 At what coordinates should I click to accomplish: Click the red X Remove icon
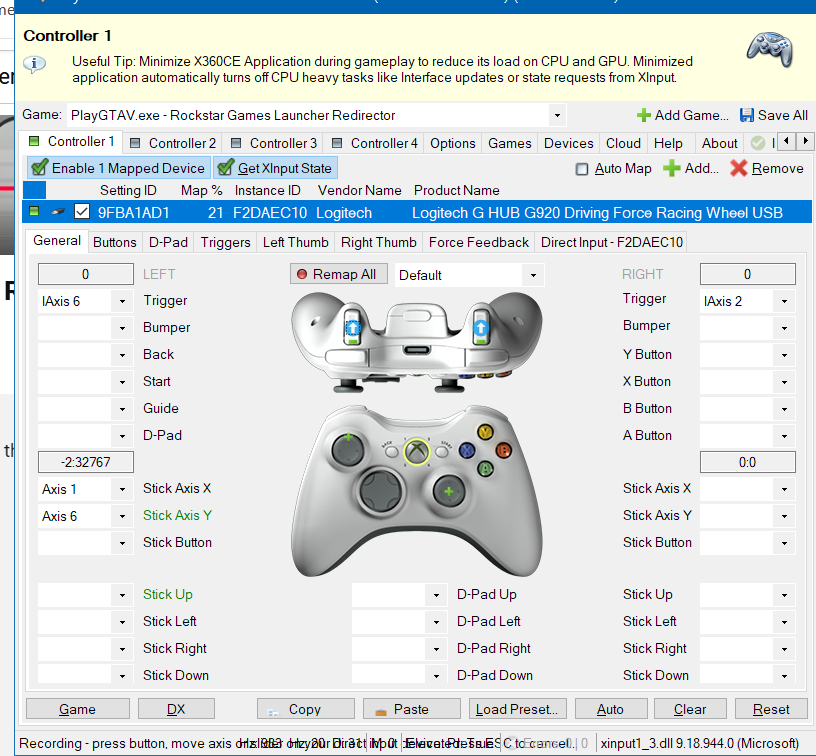point(738,168)
